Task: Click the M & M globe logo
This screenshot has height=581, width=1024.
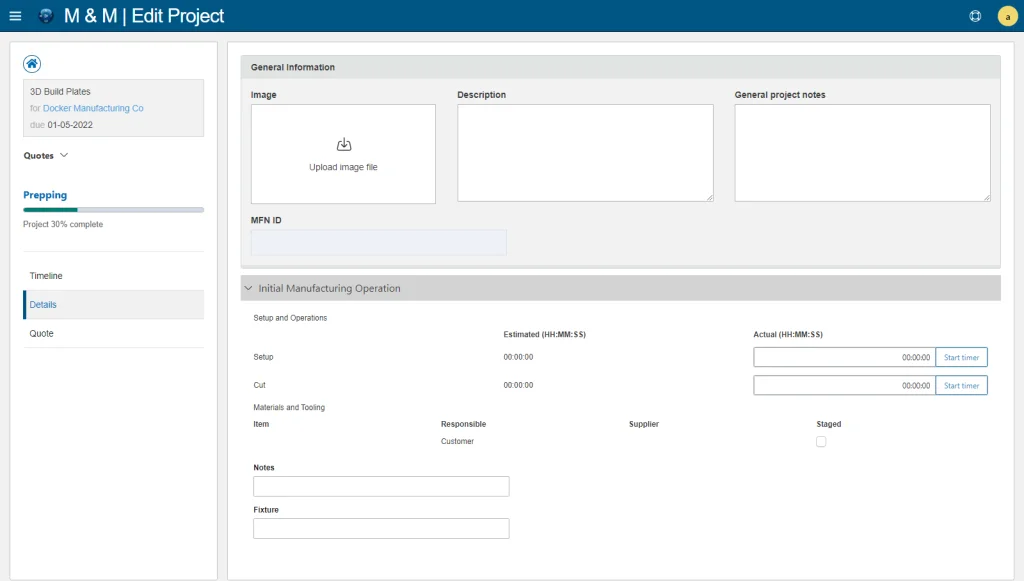Action: point(46,16)
